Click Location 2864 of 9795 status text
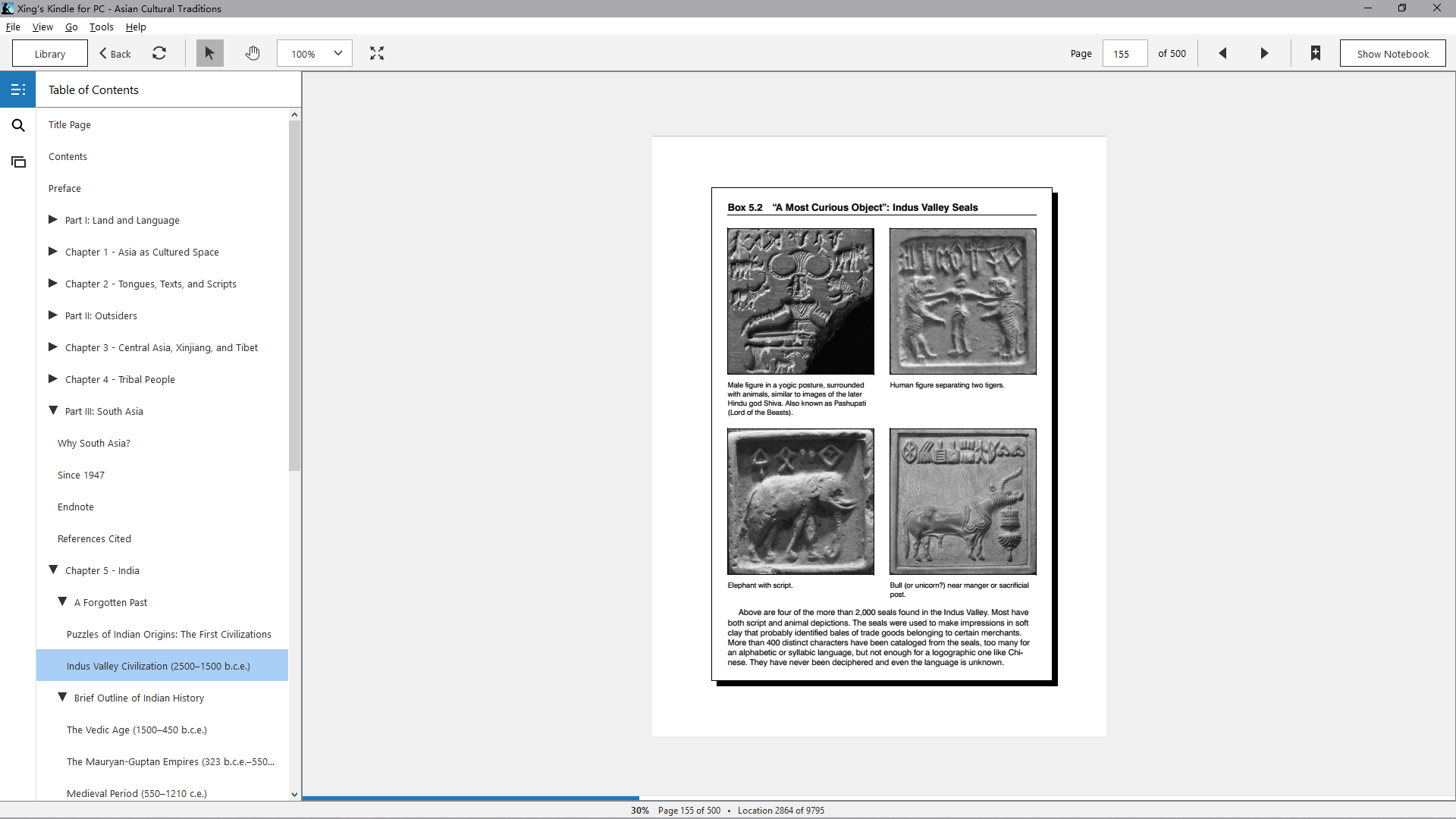Screen dimensions: 1456x819 pyautogui.click(x=780, y=810)
